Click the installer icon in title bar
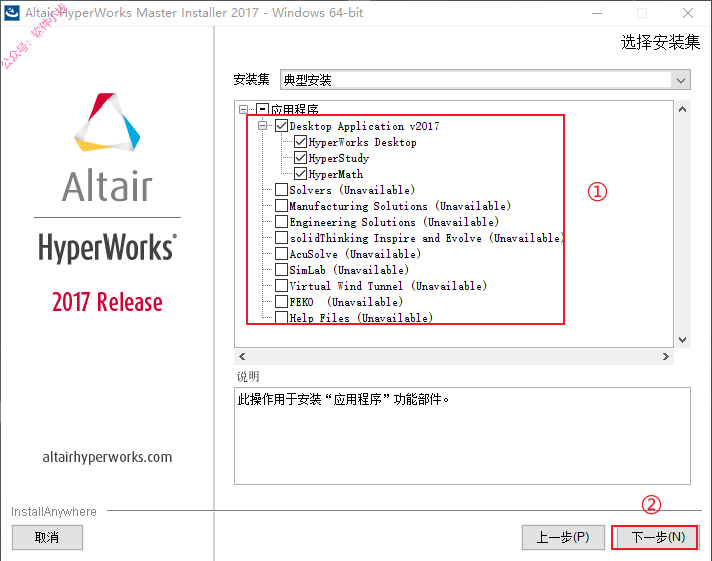Viewport: 712px width, 561px height. pyautogui.click(x=12, y=13)
